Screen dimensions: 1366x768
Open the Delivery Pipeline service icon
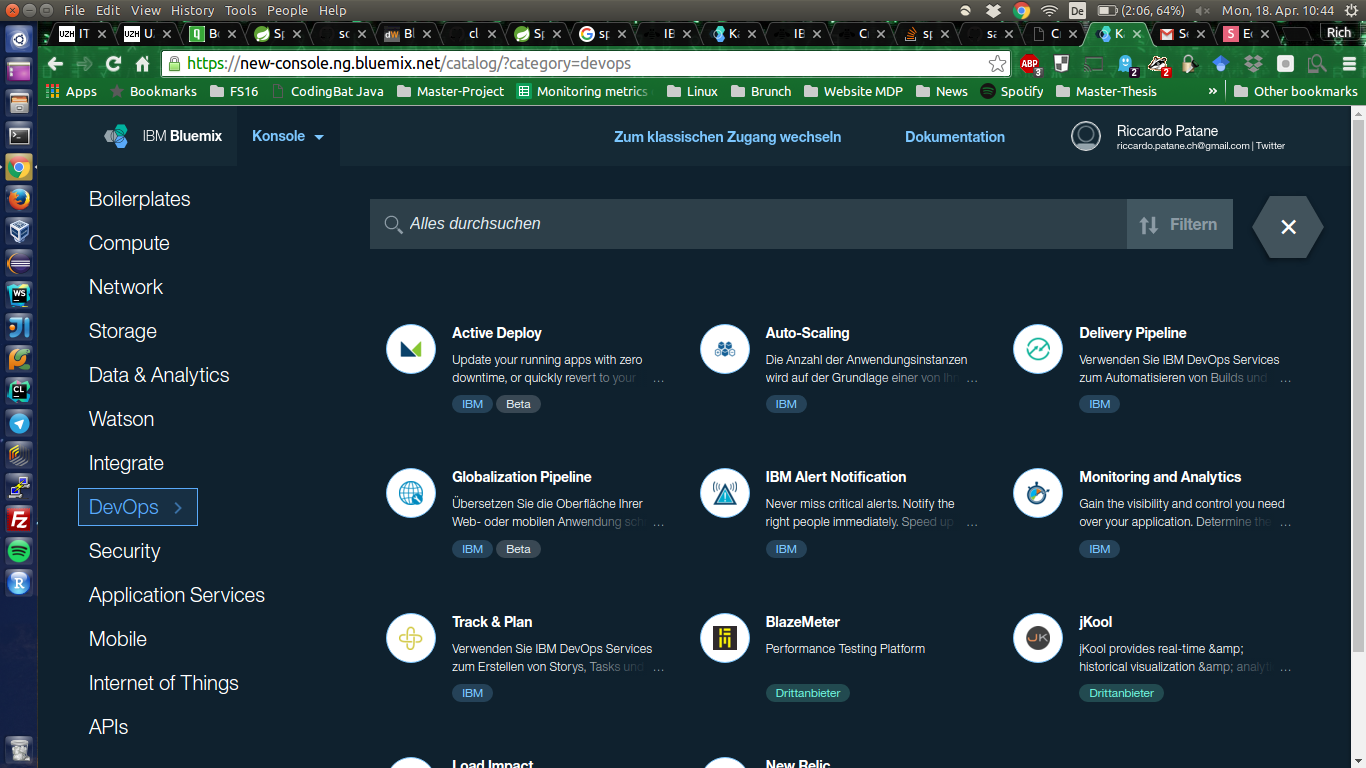tap(1038, 349)
